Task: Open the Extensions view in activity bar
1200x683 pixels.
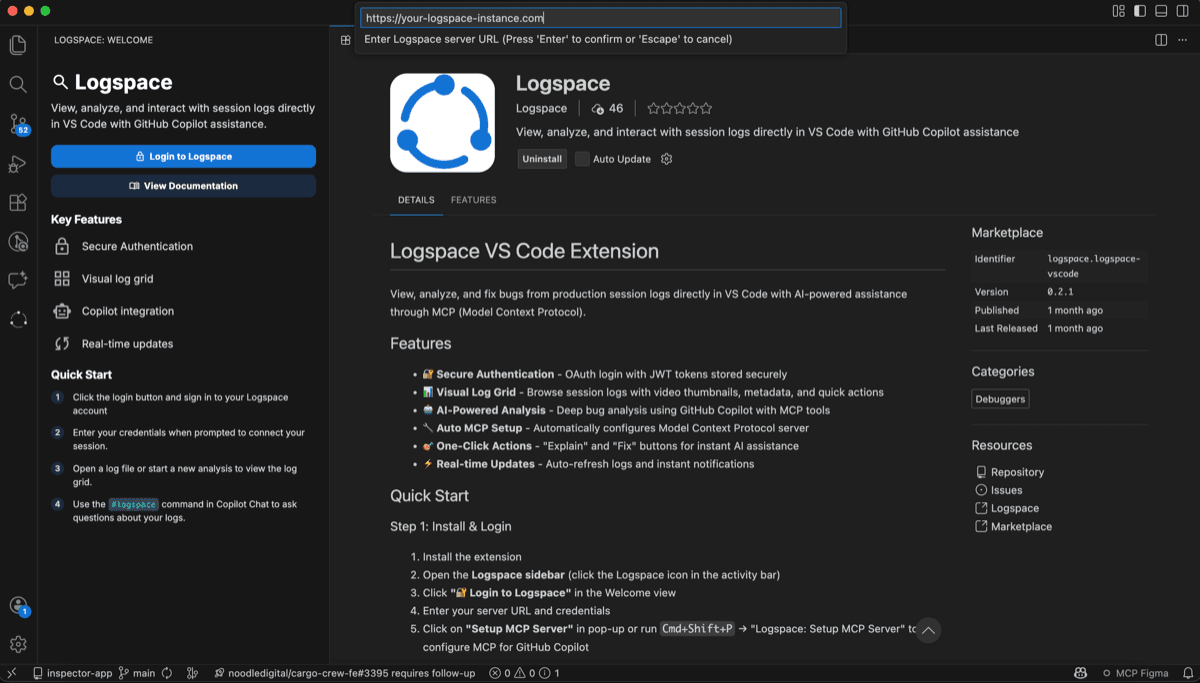Action: pyautogui.click(x=18, y=202)
